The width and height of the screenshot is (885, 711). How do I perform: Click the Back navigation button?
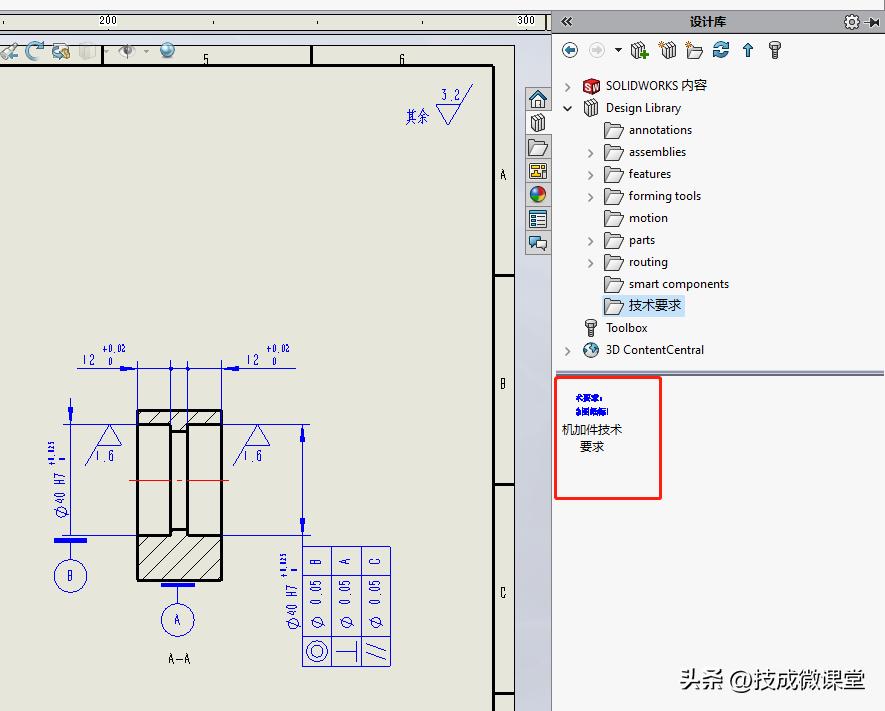[x=570, y=50]
